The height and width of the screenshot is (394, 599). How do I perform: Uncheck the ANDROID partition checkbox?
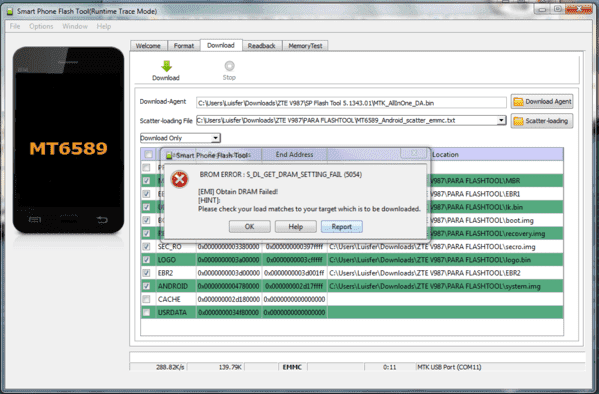coord(146,286)
